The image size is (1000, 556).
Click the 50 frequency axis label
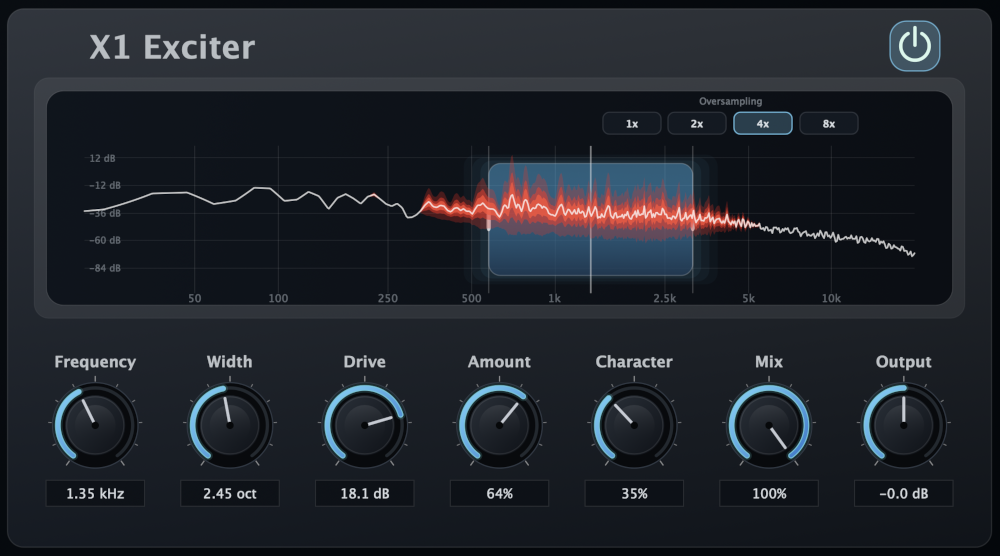[195, 298]
